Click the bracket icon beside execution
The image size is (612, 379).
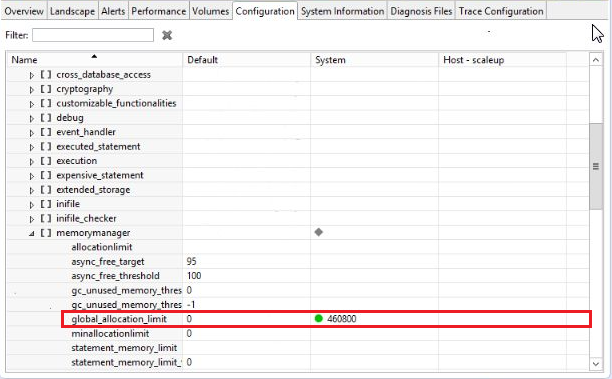[x=46, y=161]
